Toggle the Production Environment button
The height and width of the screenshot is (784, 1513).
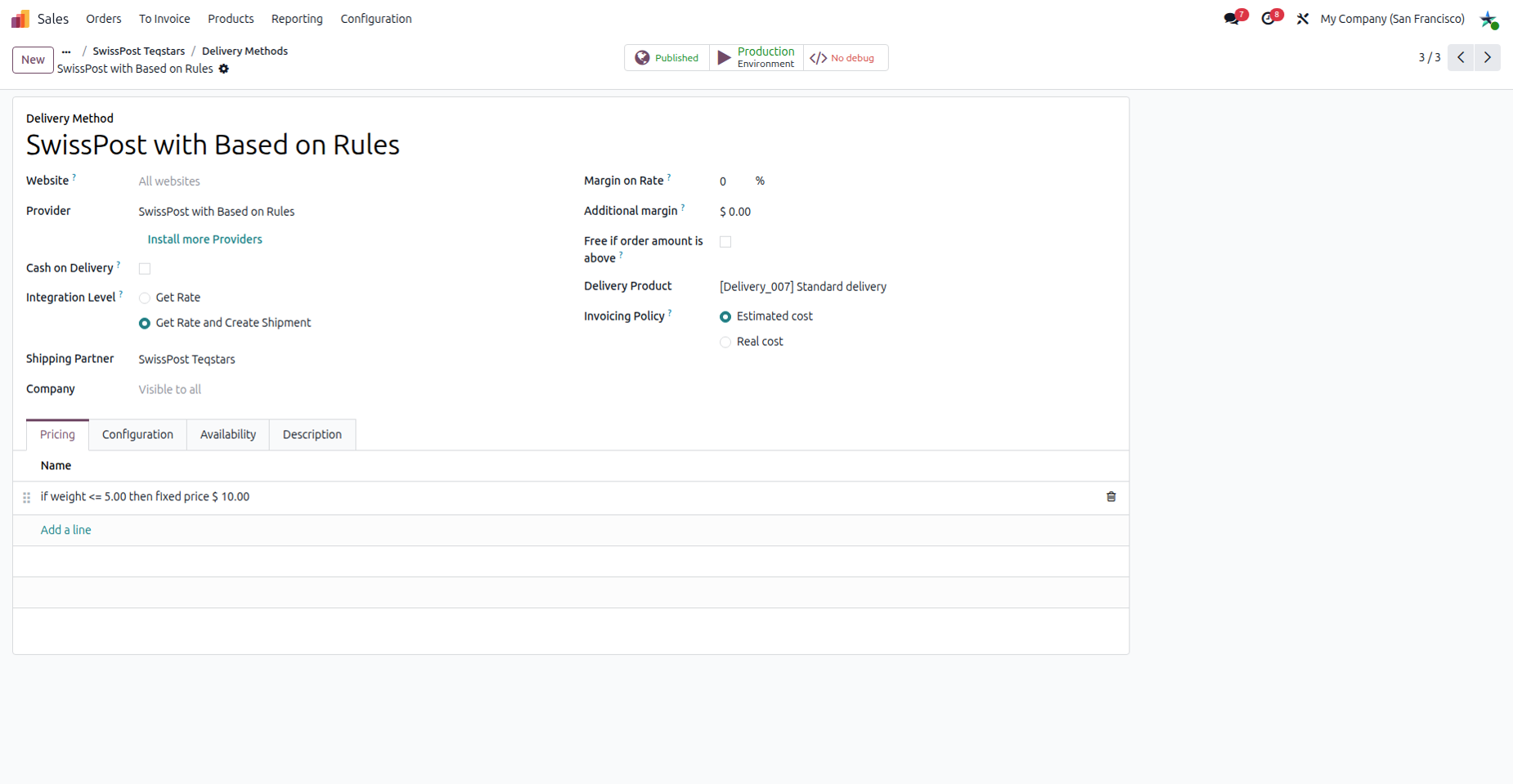pyautogui.click(x=756, y=58)
